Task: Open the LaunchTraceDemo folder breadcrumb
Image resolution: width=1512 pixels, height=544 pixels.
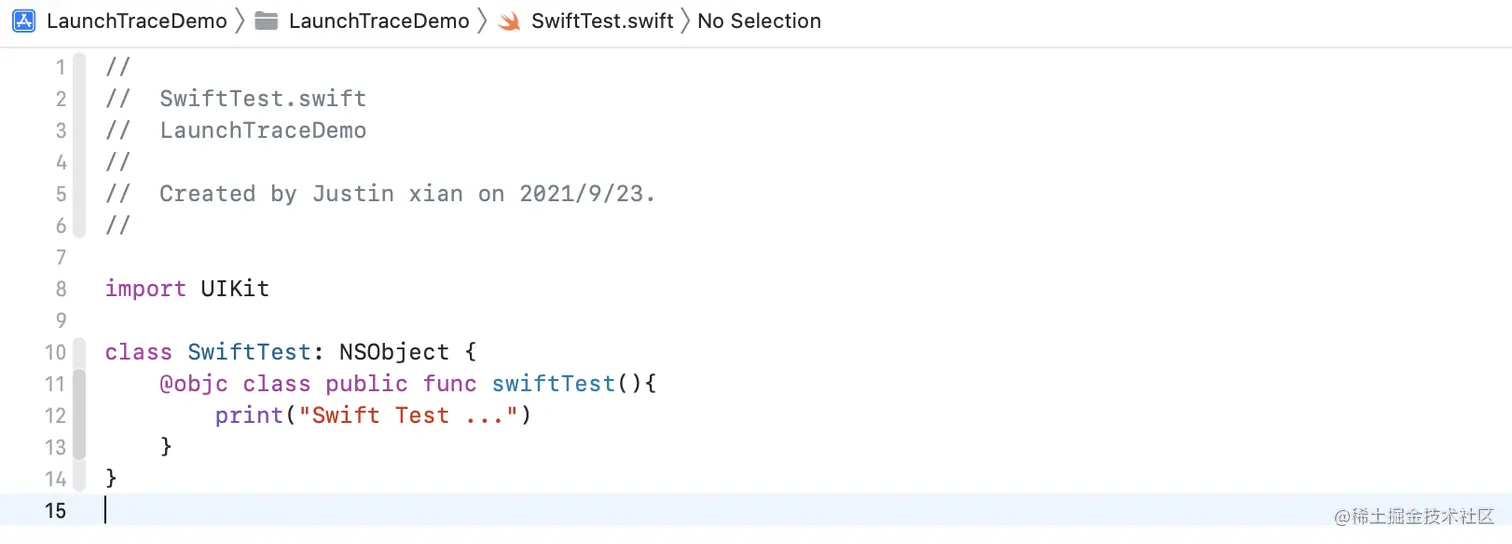Action: coord(379,21)
